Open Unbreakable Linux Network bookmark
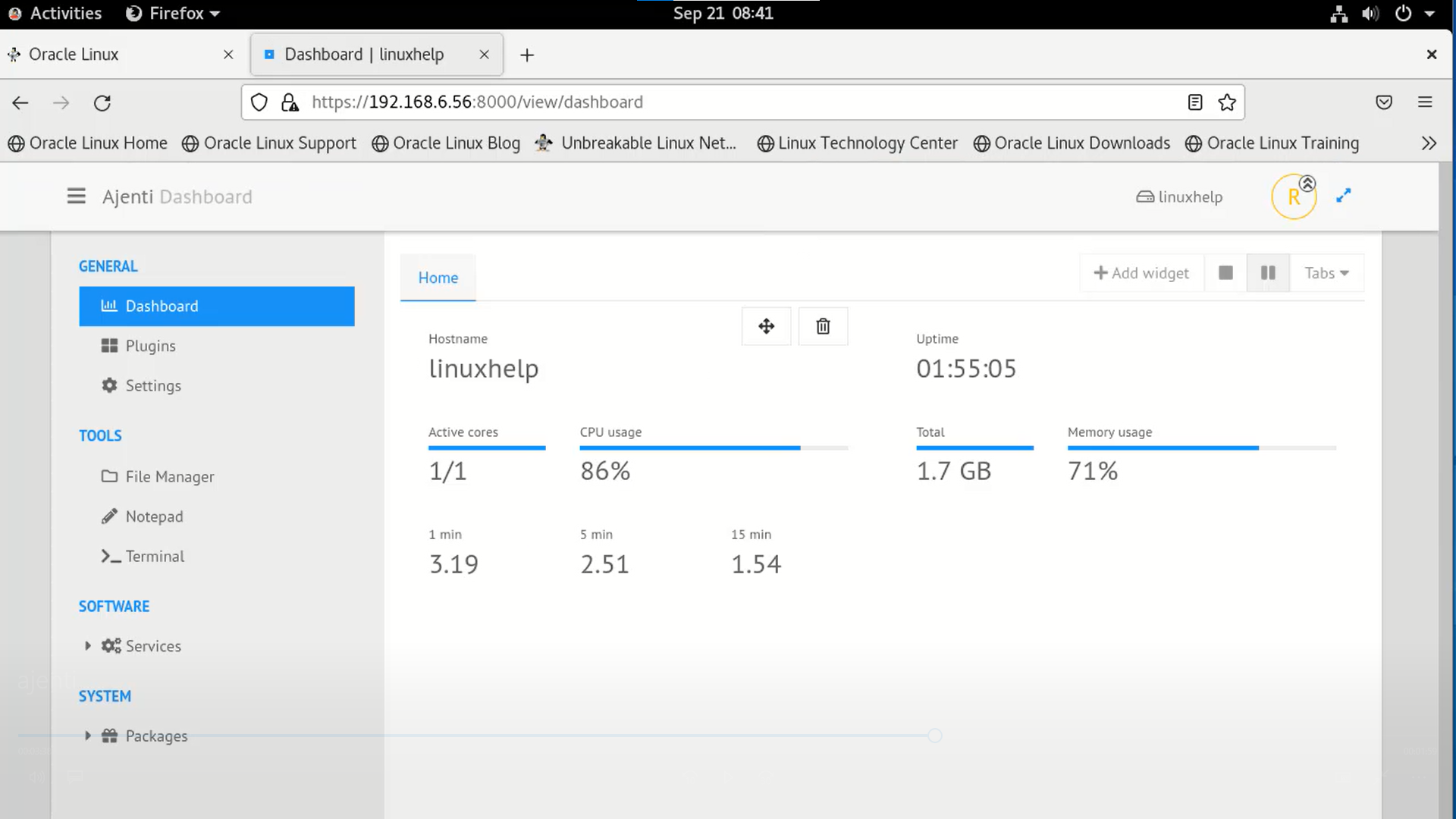Screen dimensions: 1456x819 pos(635,143)
